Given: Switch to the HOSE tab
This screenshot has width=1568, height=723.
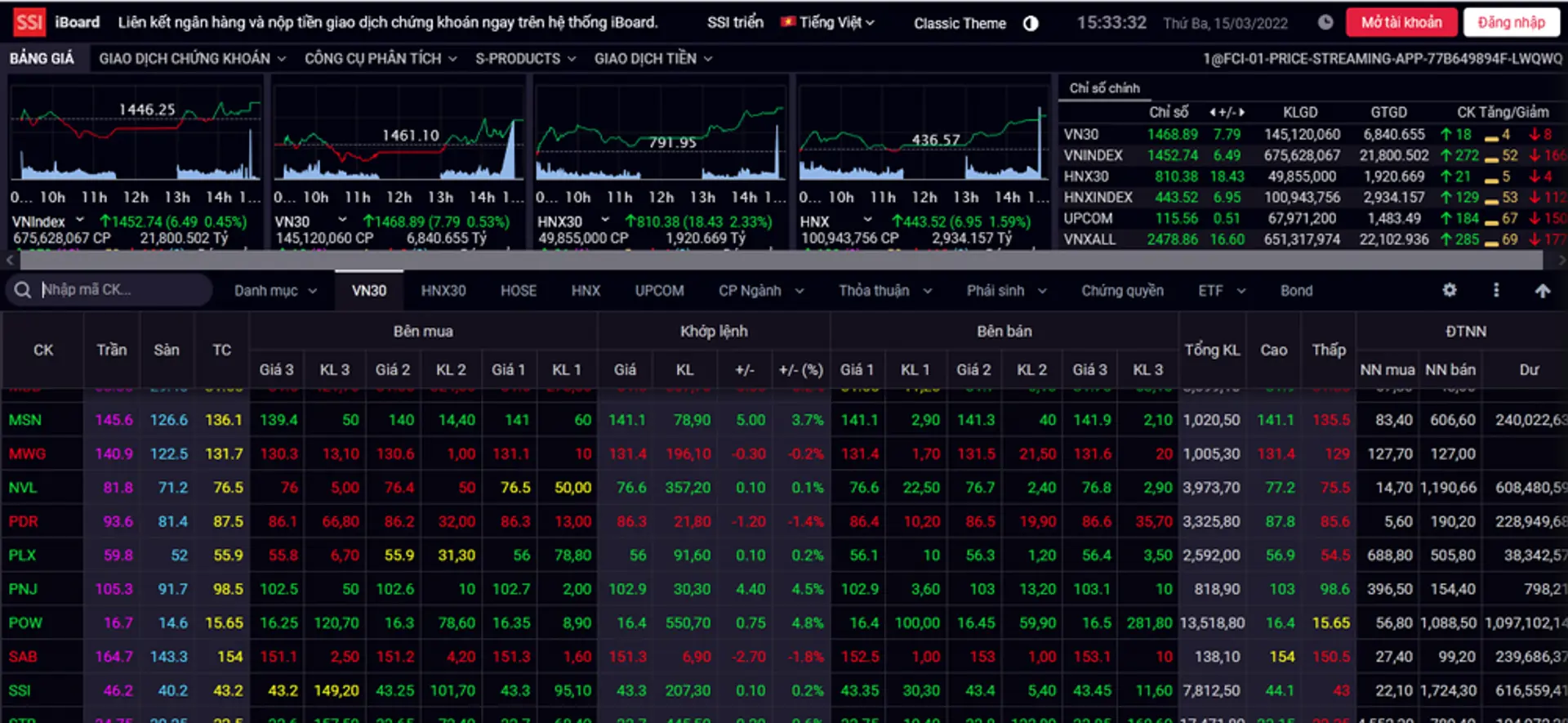Looking at the screenshot, I should point(519,291).
